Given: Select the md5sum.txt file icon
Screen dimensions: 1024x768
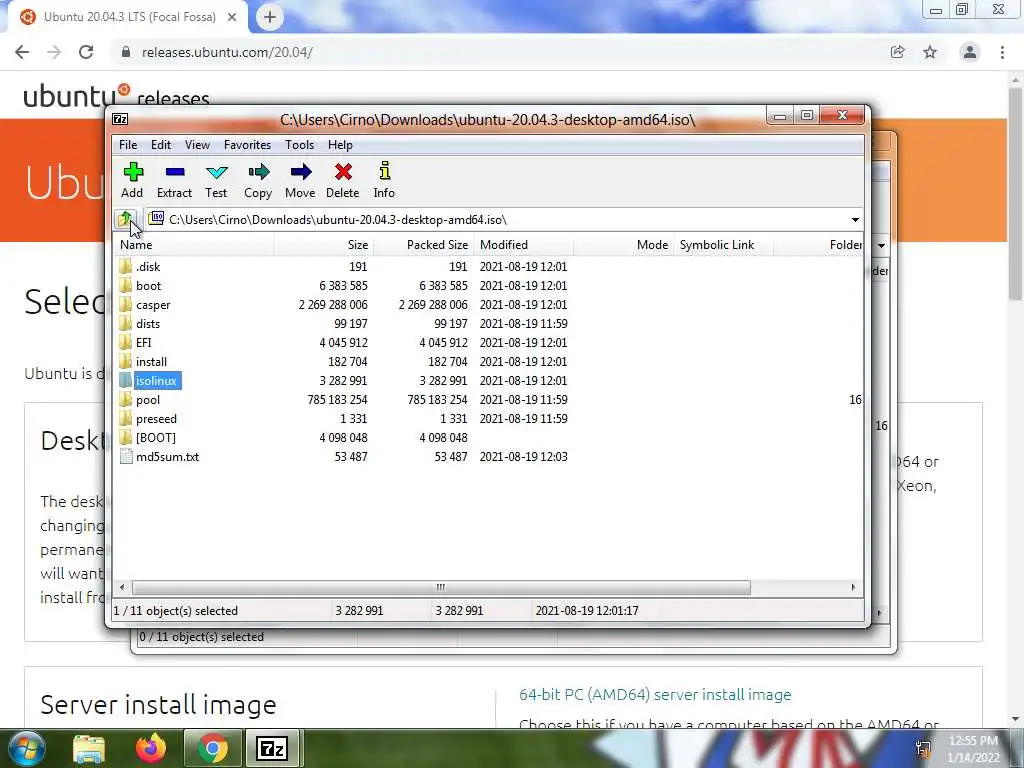Looking at the screenshot, I should pos(126,456).
